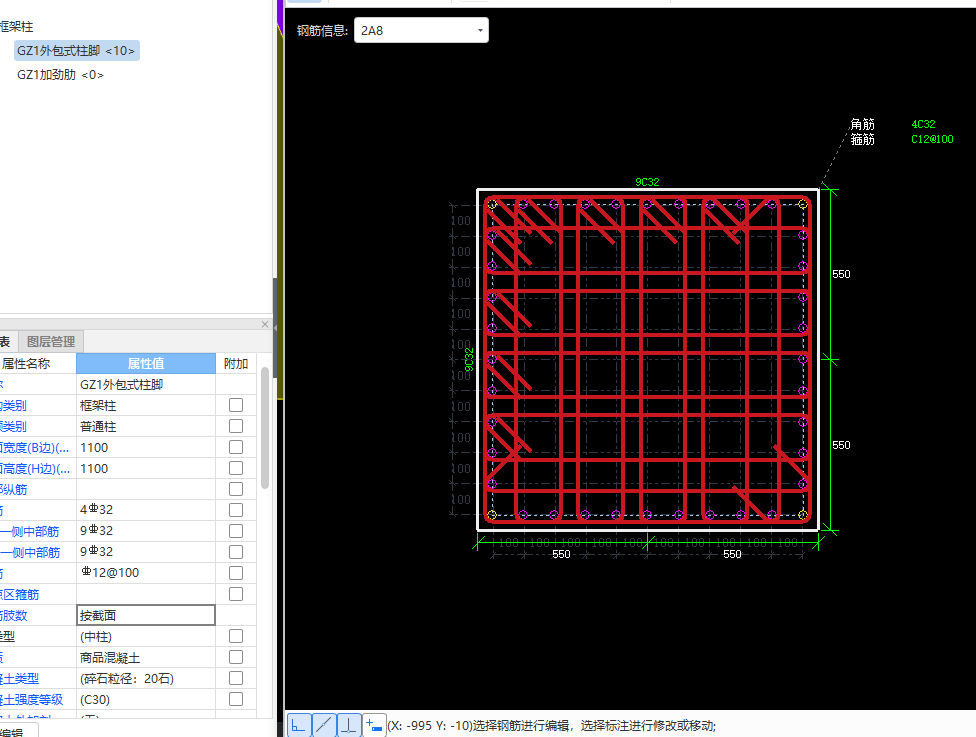
Task: Click the H边 height value 1100
Action: (146, 468)
